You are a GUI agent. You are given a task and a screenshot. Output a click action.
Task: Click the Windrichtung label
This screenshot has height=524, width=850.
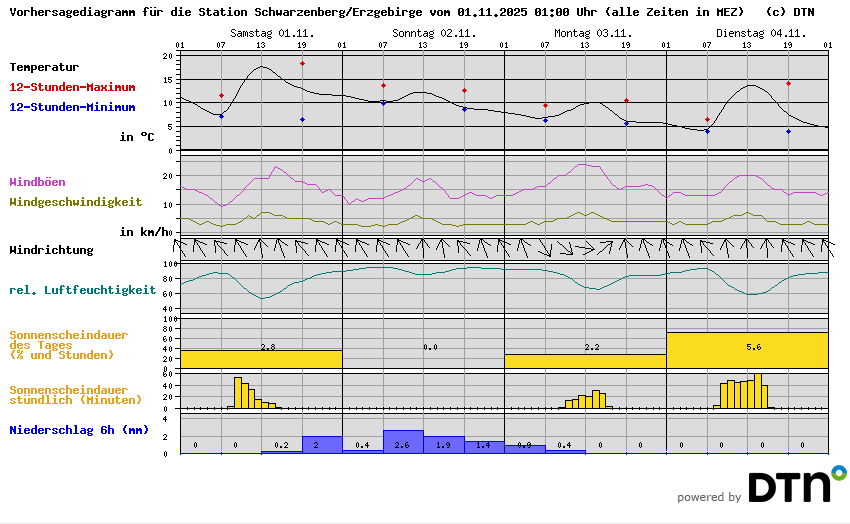51,250
